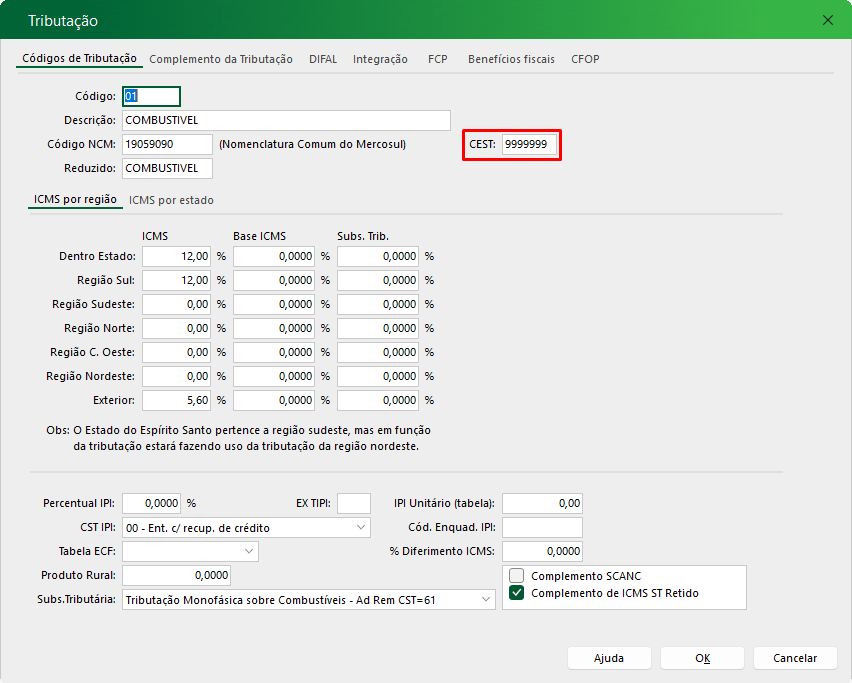Focus the Código NCM field
Image resolution: width=852 pixels, height=683 pixels.
point(167,144)
